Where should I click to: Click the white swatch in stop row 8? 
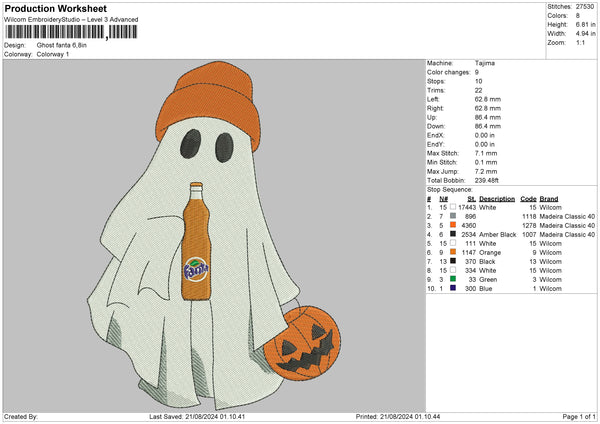click(x=453, y=270)
